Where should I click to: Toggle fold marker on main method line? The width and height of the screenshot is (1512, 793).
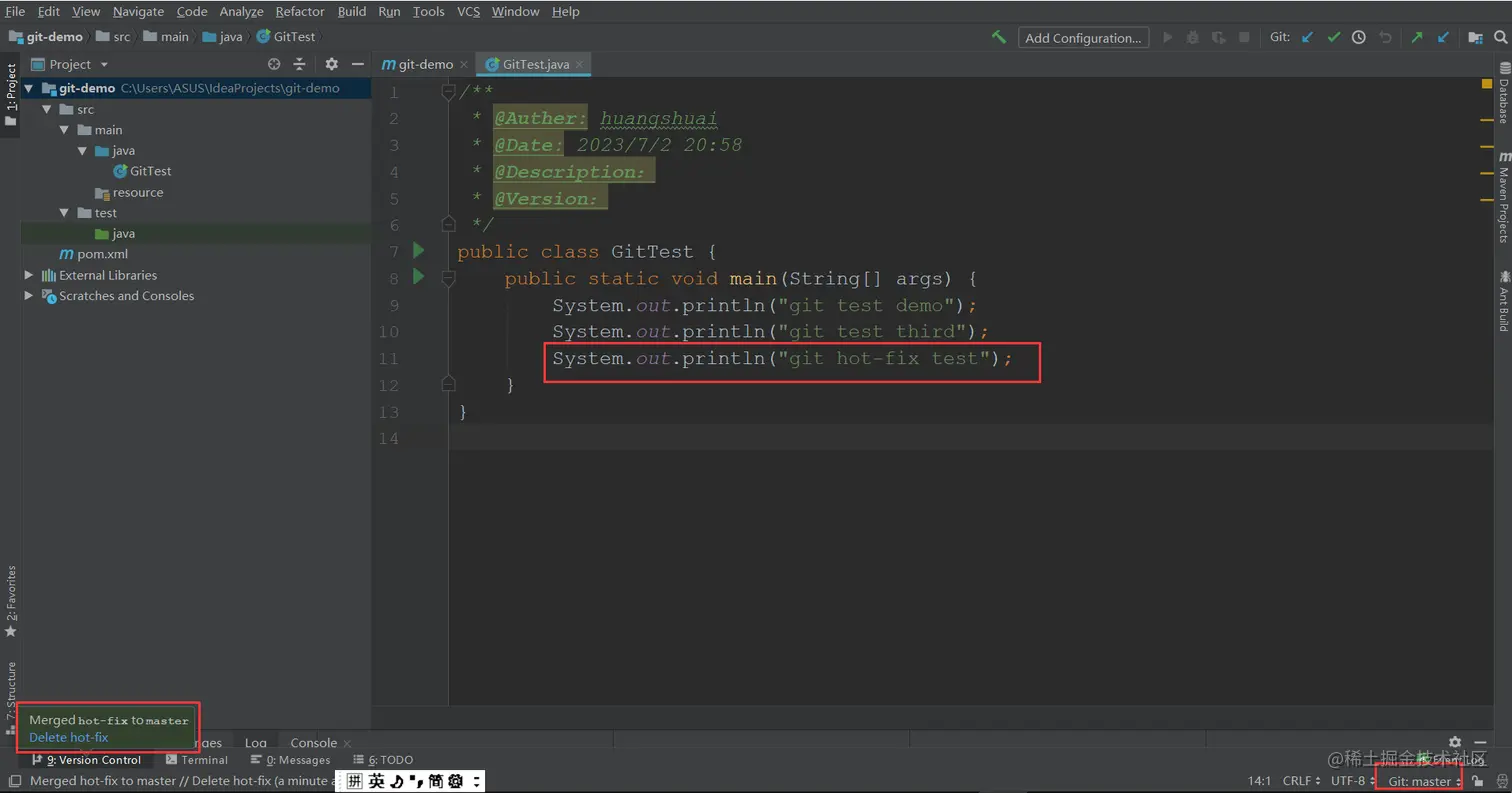448,278
